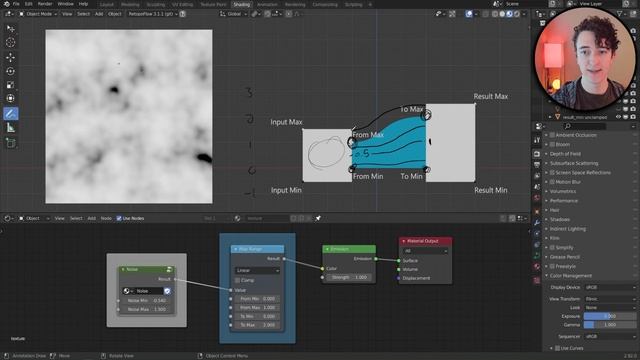640x360 pixels.
Task: Open node editor Add menu
Action: (91, 218)
